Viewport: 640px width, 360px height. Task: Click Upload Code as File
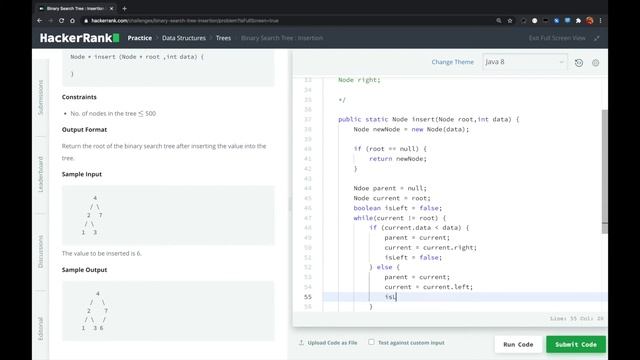(332, 343)
